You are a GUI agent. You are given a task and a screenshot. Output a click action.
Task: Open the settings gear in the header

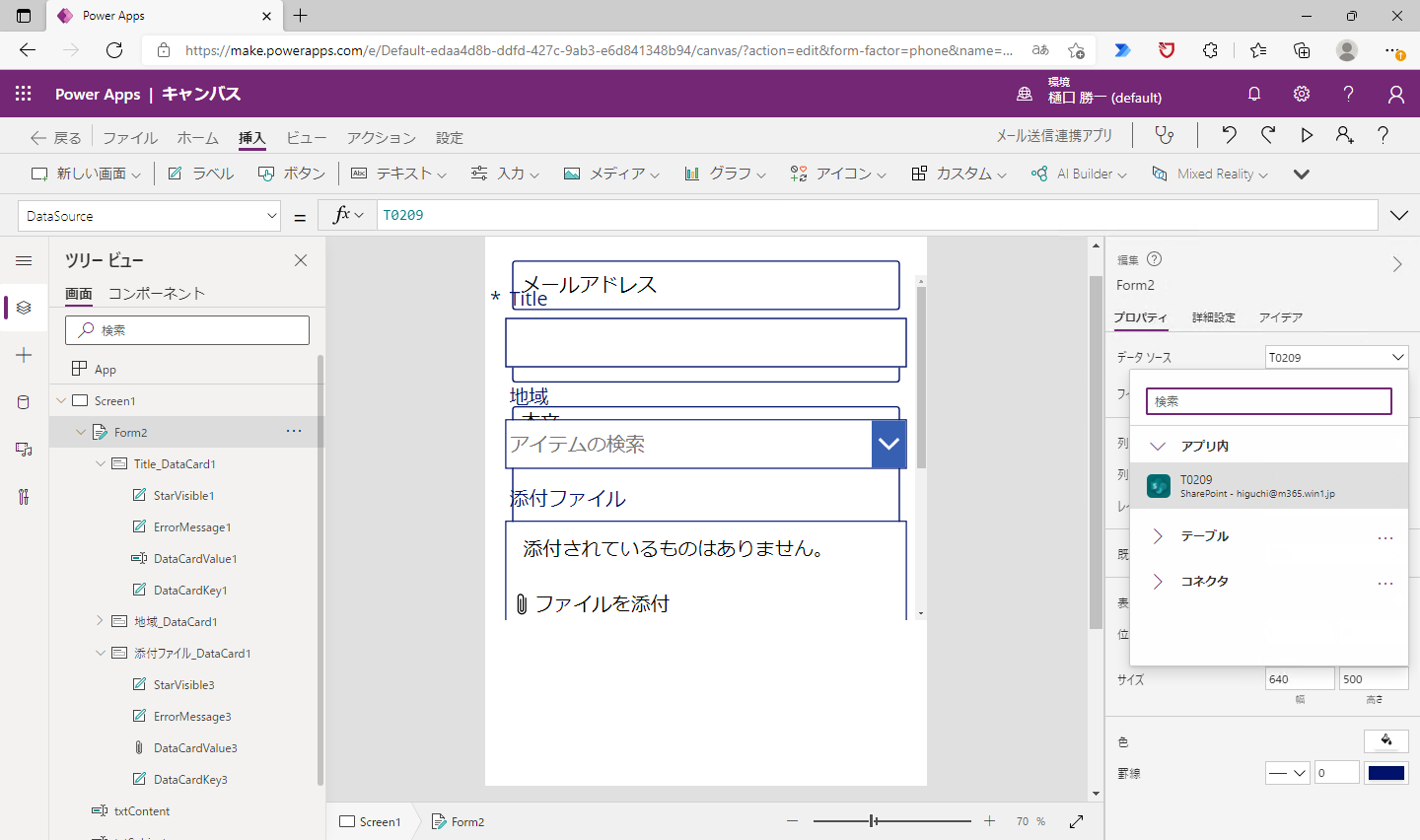[1302, 94]
